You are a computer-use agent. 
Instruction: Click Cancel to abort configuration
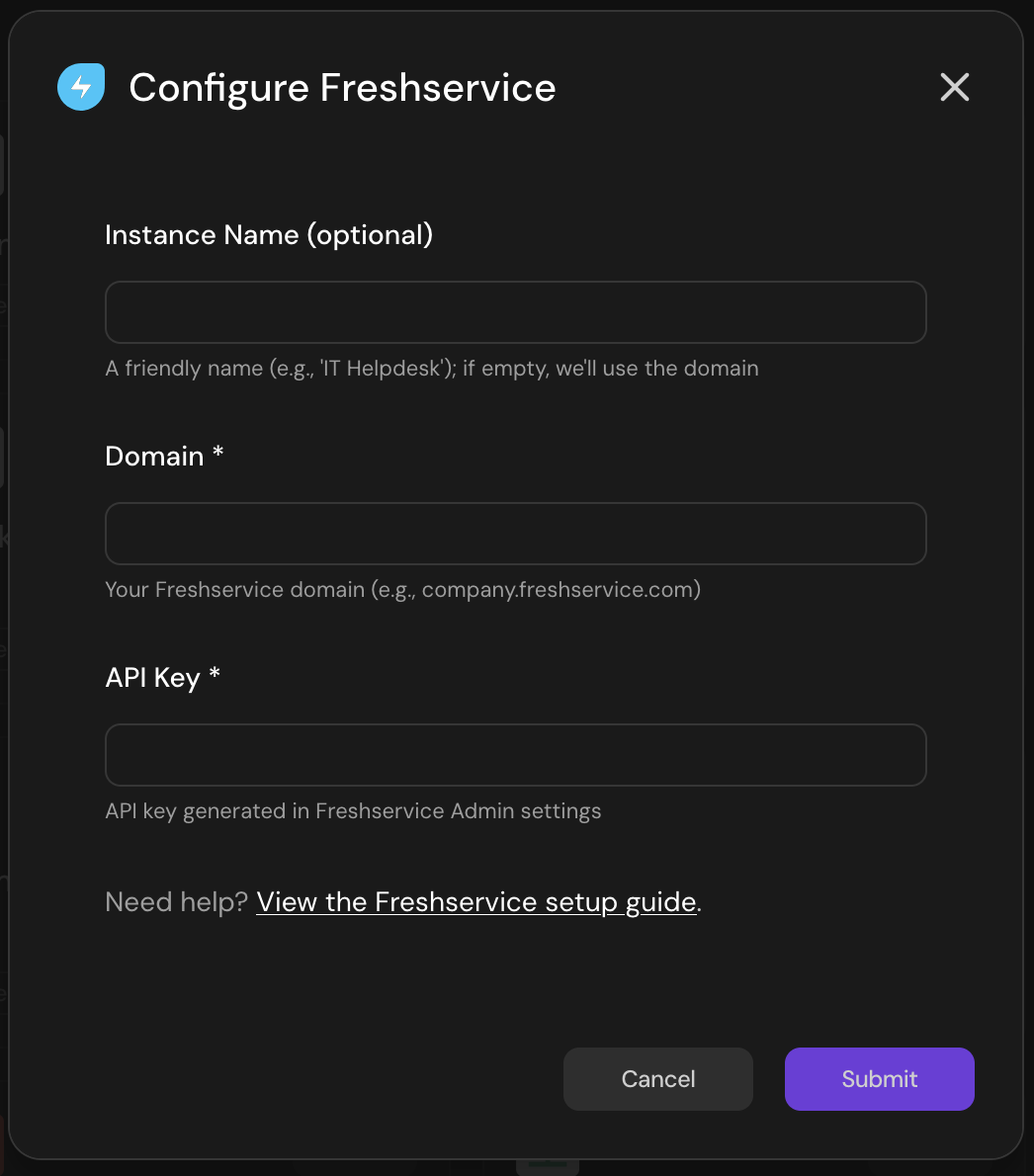657,1078
